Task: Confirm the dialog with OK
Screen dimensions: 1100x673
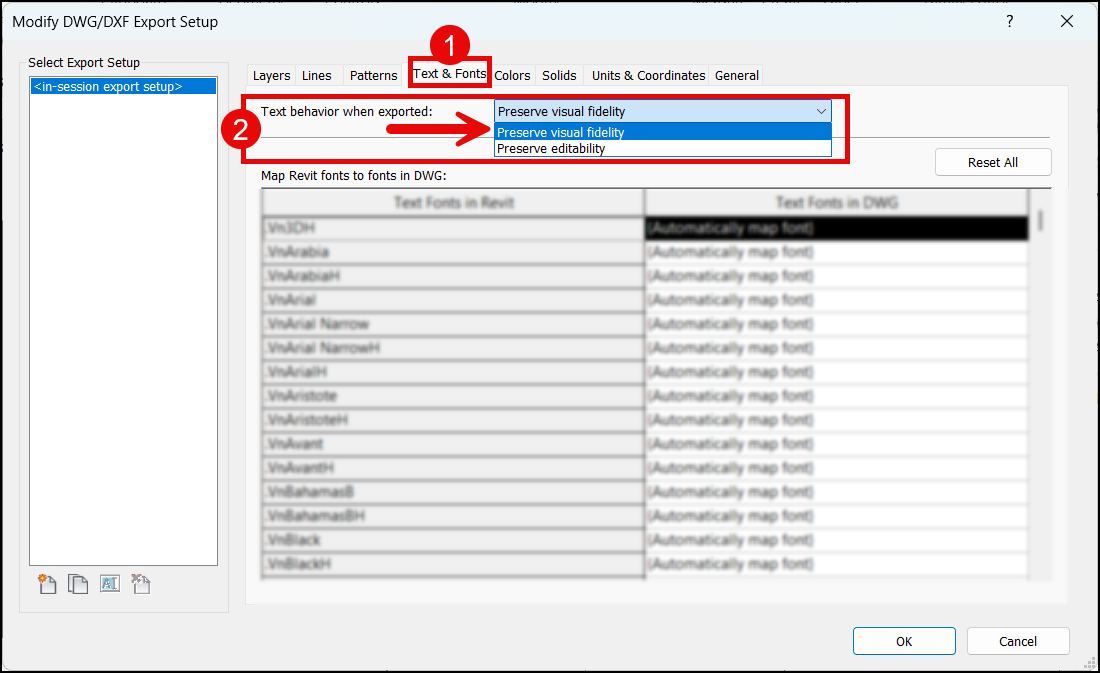Action: click(904, 641)
